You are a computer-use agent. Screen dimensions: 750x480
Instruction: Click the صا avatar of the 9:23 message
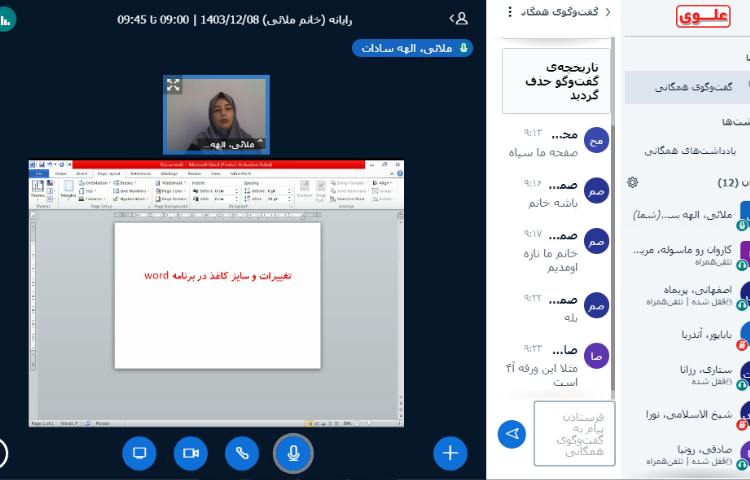pyautogui.click(x=596, y=356)
